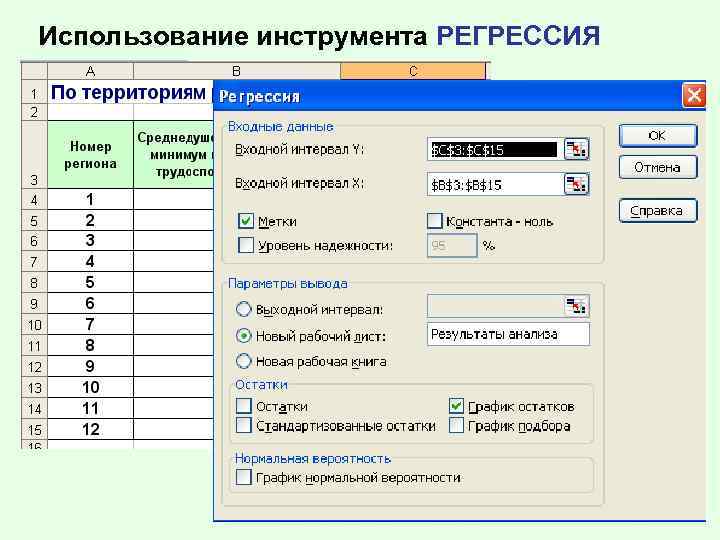Select row 11 header in spreadsheet

click(x=34, y=345)
